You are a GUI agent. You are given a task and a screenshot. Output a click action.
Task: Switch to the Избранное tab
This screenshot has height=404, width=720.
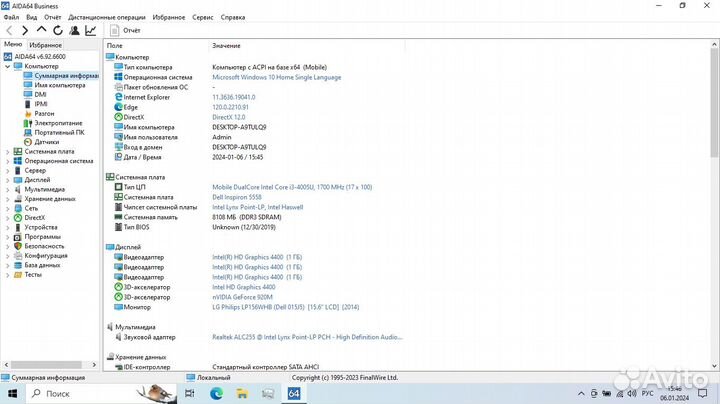coord(45,45)
